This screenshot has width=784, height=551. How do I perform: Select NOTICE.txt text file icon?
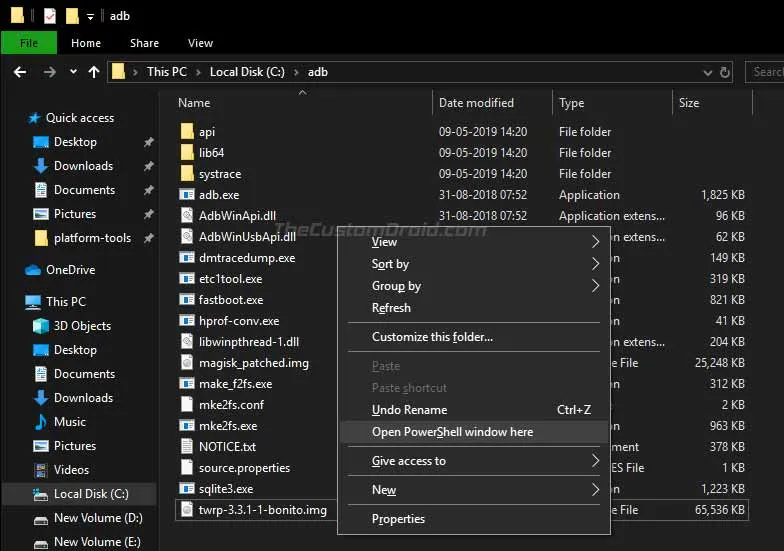(187, 446)
